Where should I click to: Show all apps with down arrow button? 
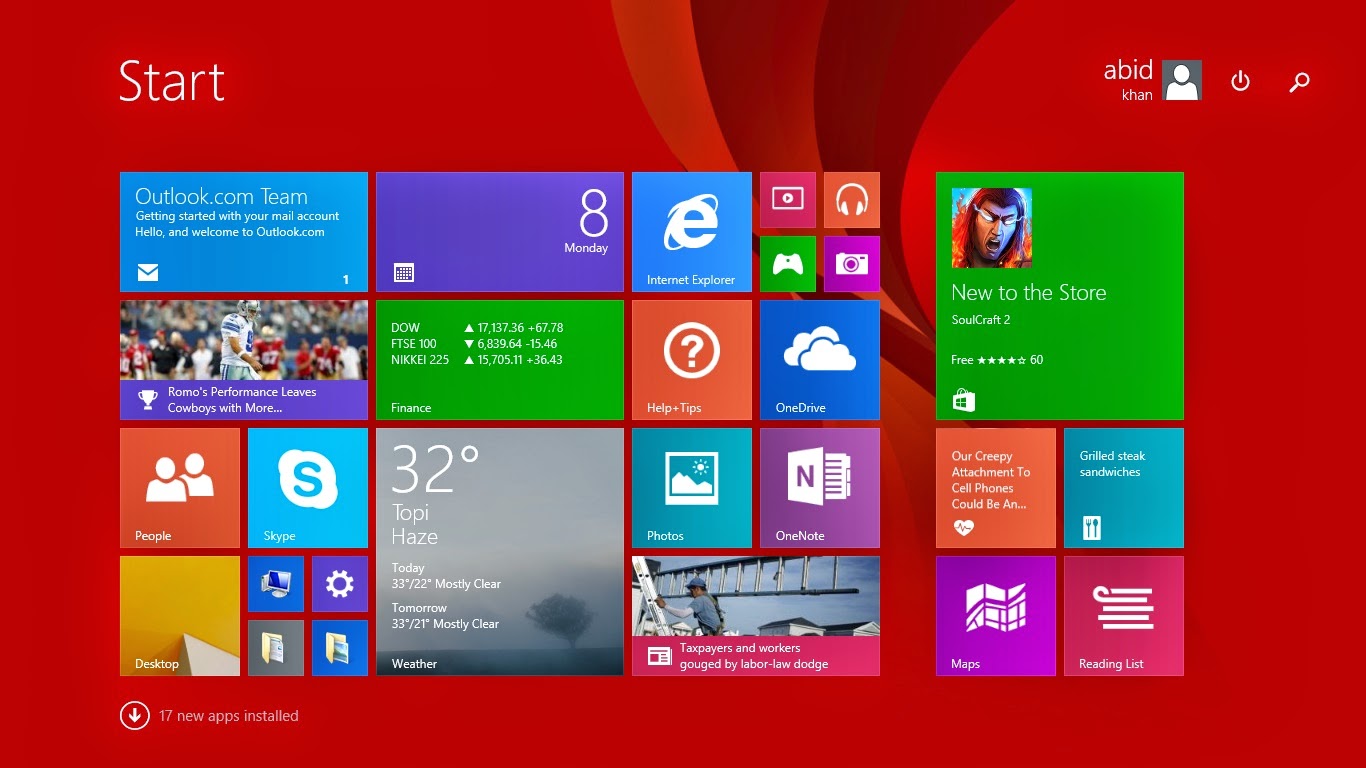tap(135, 716)
